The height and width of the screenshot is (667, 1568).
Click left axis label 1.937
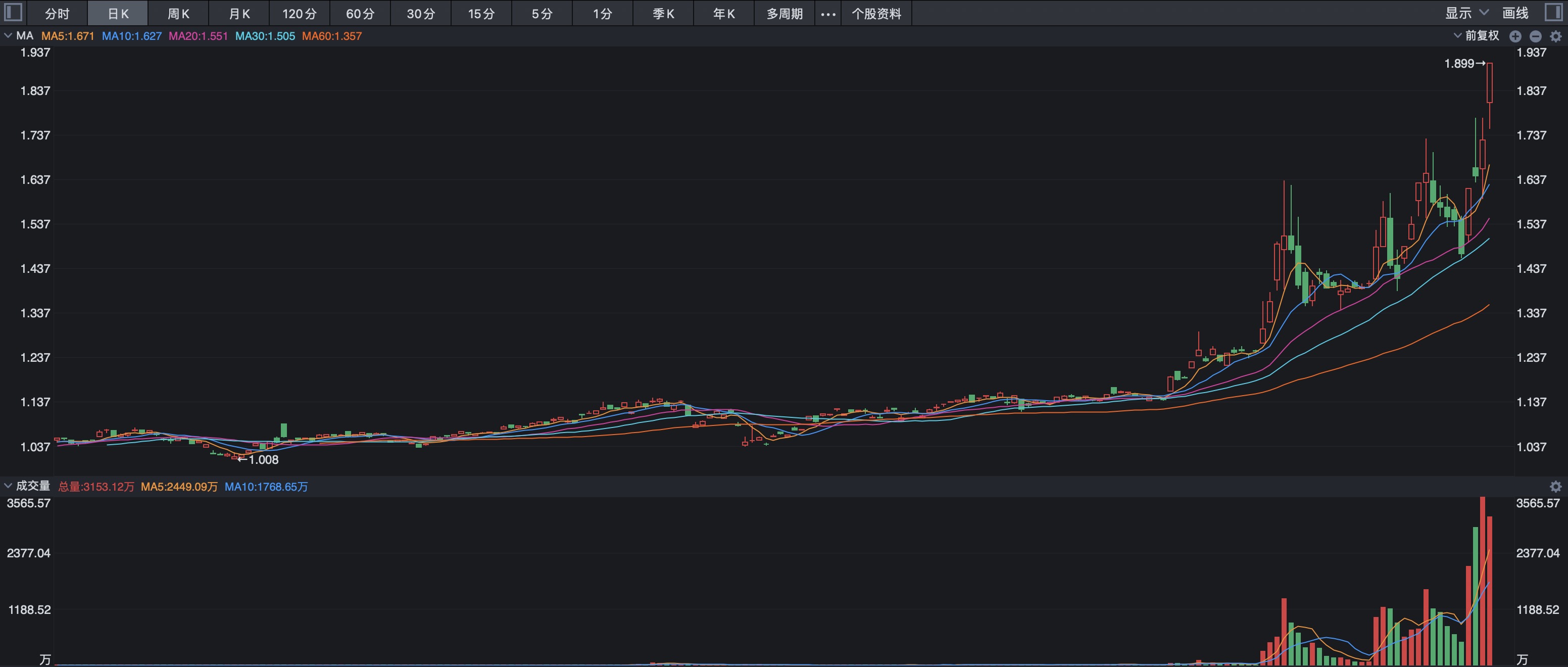tap(35, 53)
